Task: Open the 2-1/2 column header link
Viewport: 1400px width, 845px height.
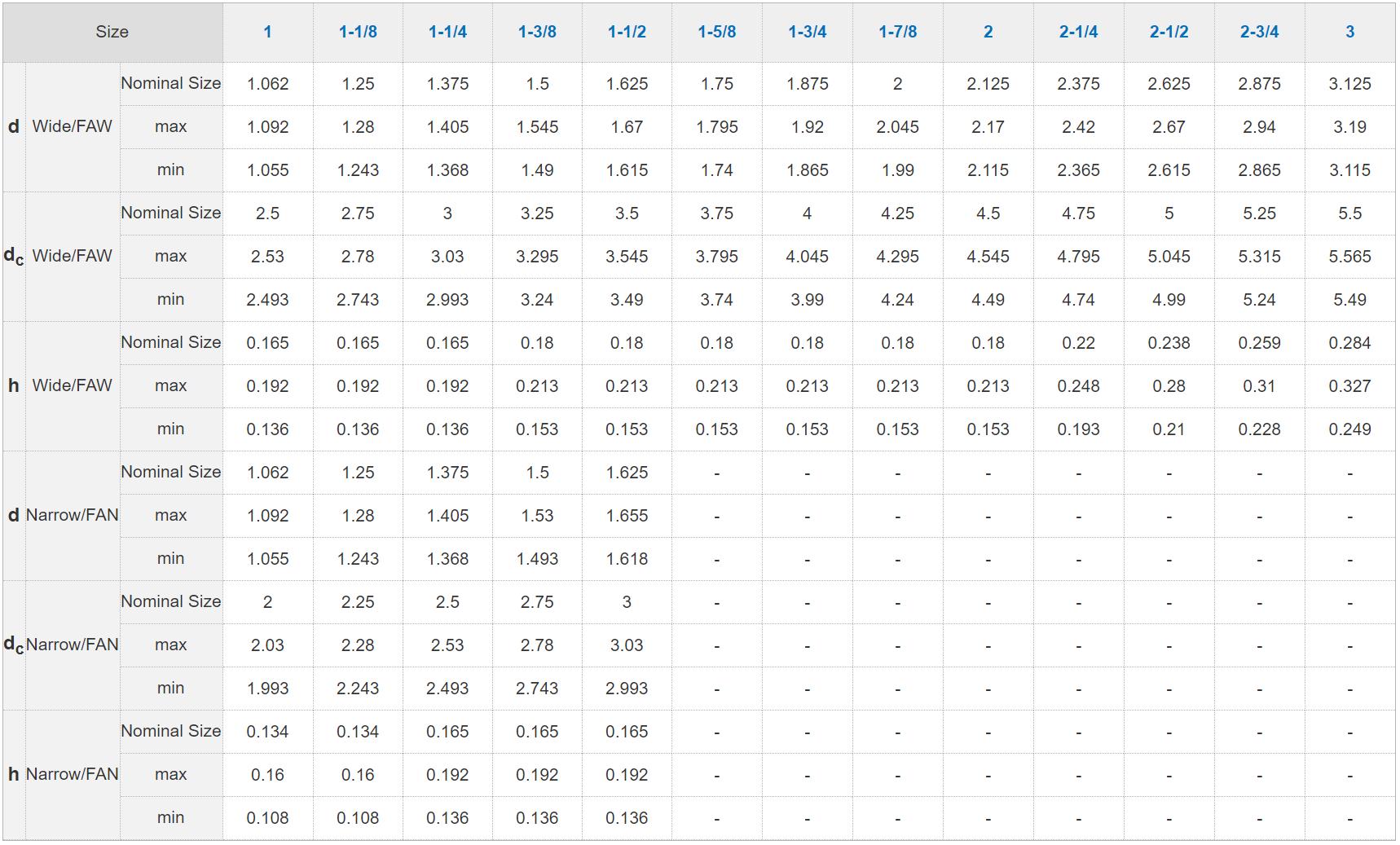Action: click(1169, 32)
